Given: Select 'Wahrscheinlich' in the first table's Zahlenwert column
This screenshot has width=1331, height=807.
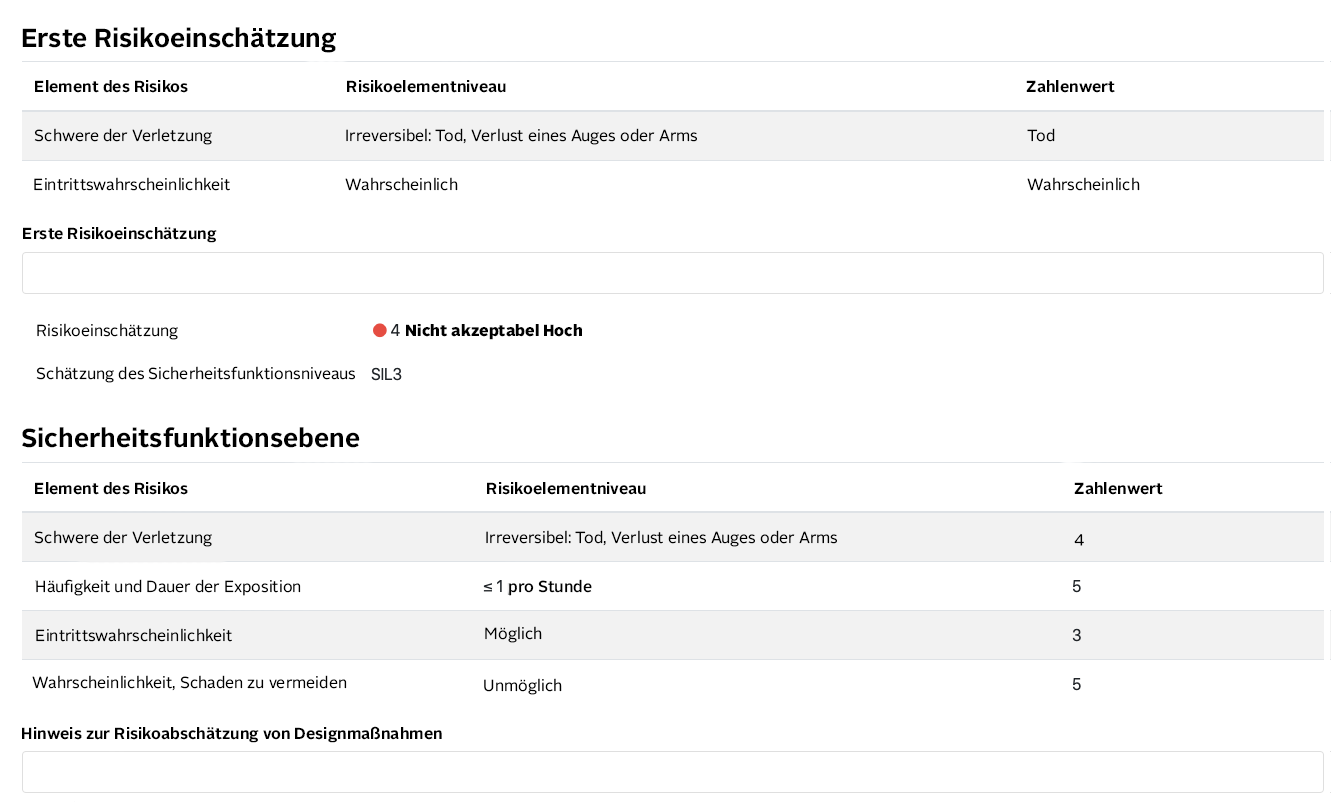Looking at the screenshot, I should (1083, 185).
